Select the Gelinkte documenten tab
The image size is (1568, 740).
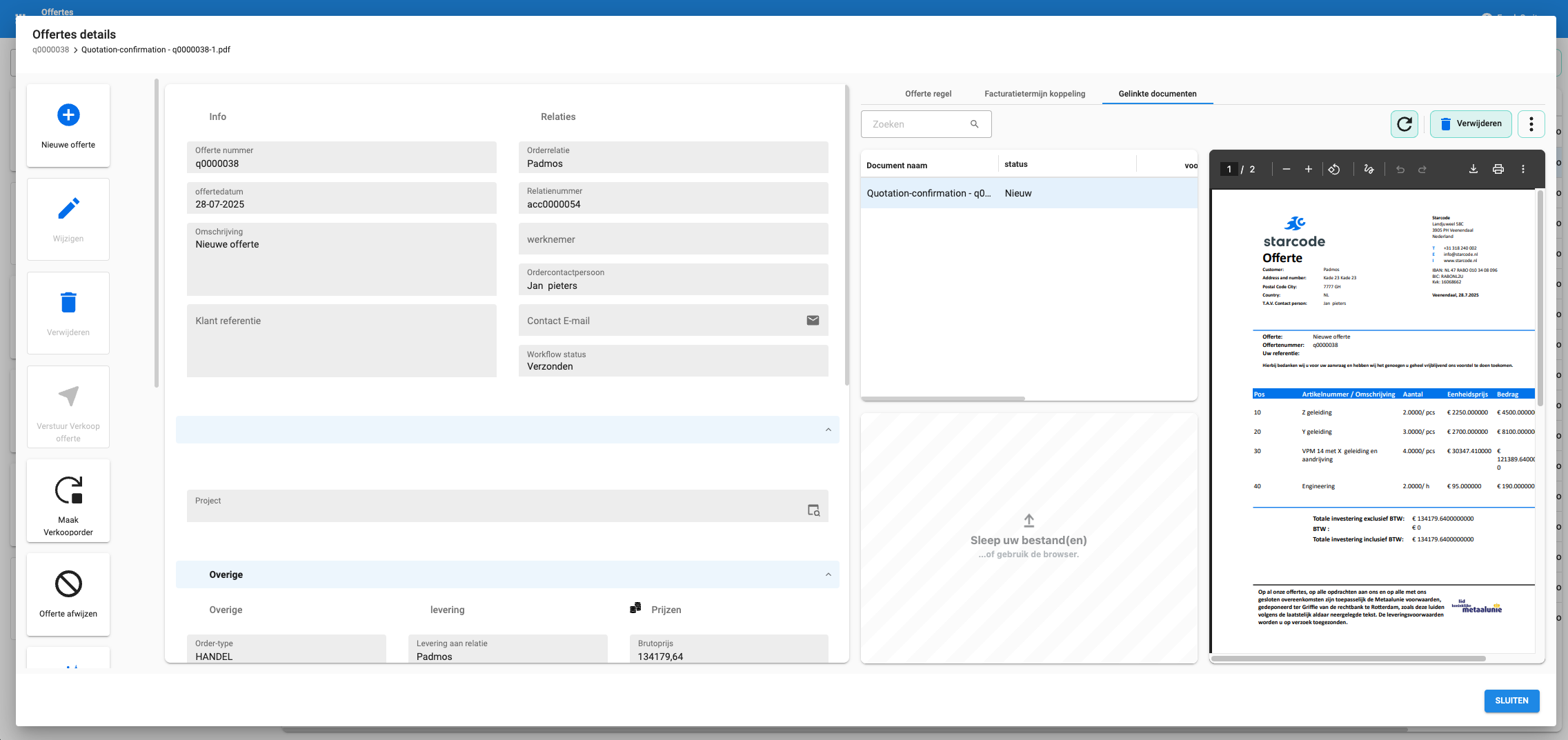(1157, 94)
